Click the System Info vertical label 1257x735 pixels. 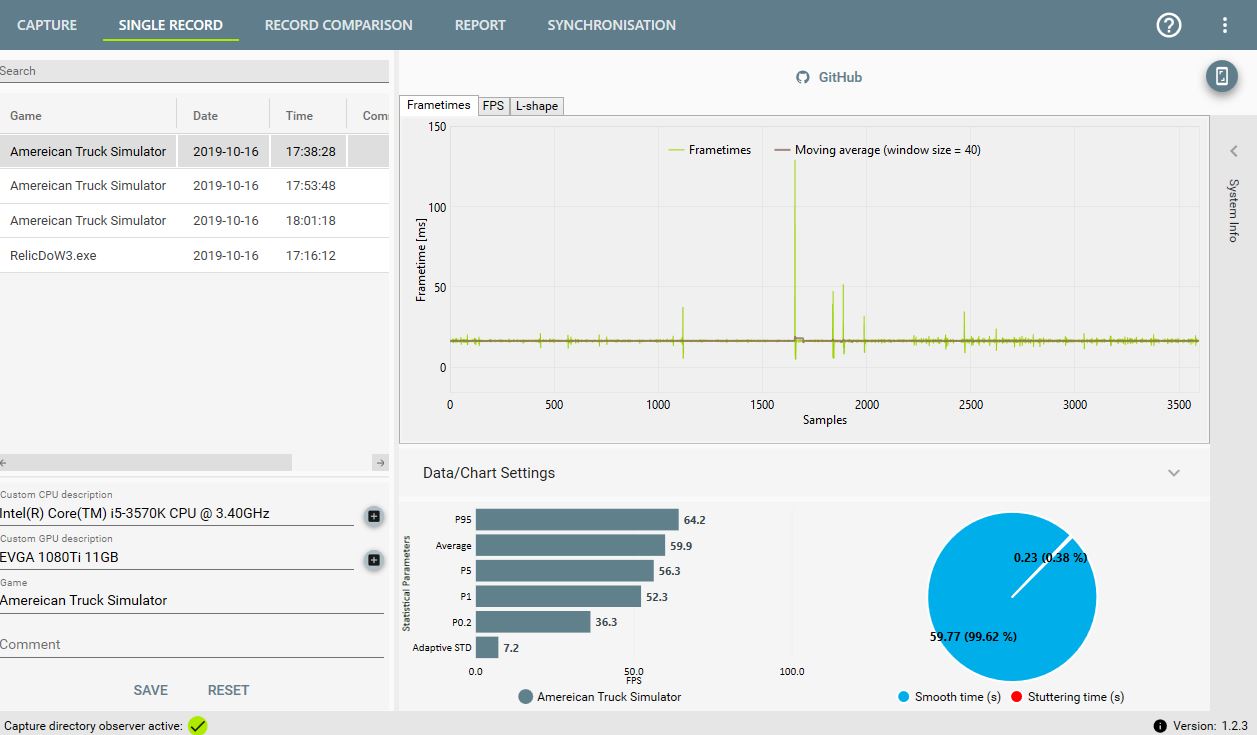tap(1234, 211)
